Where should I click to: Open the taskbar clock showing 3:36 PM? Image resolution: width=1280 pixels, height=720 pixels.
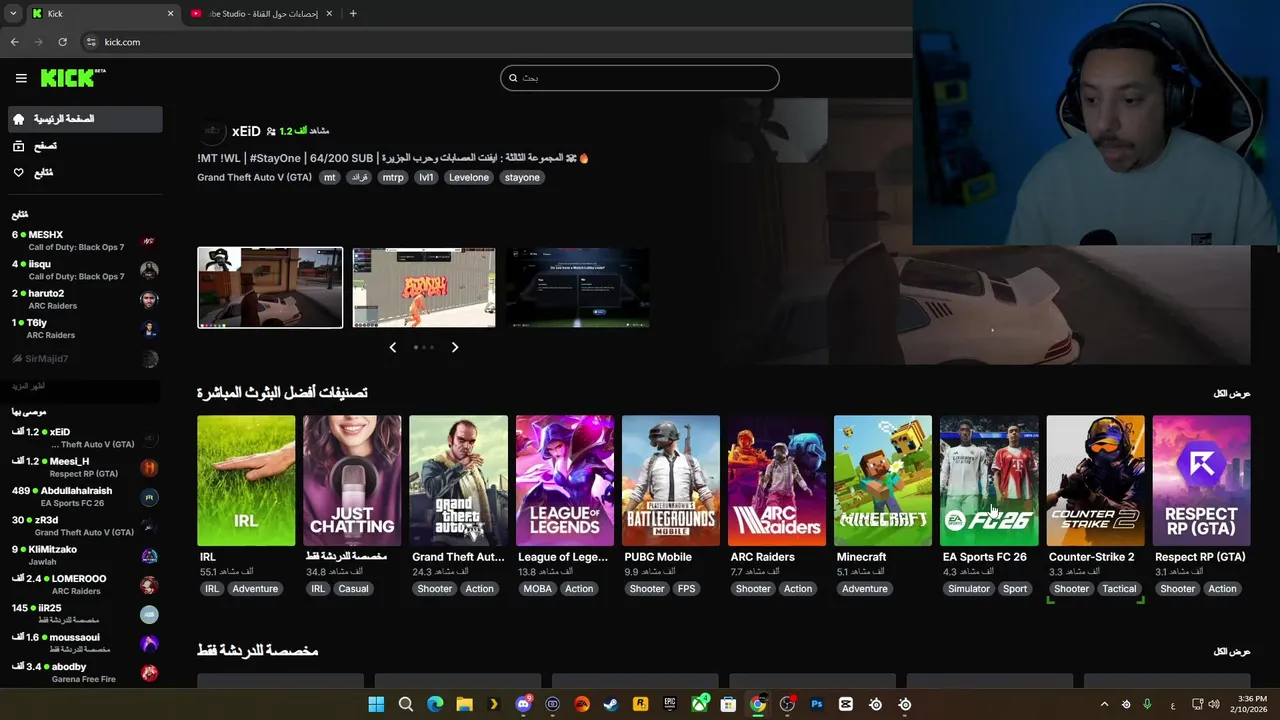pos(1251,704)
